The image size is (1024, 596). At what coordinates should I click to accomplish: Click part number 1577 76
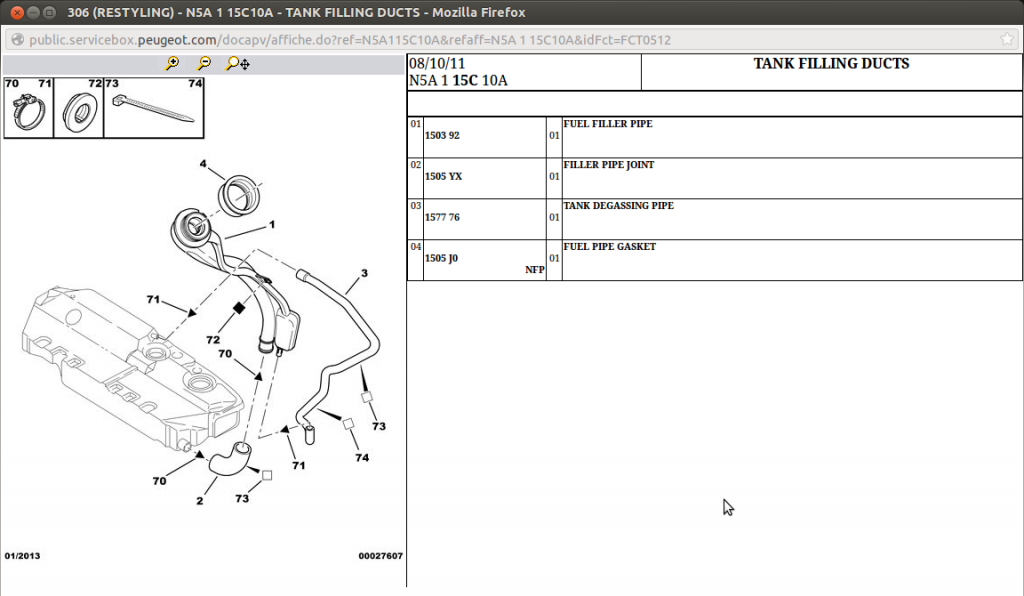click(442, 217)
